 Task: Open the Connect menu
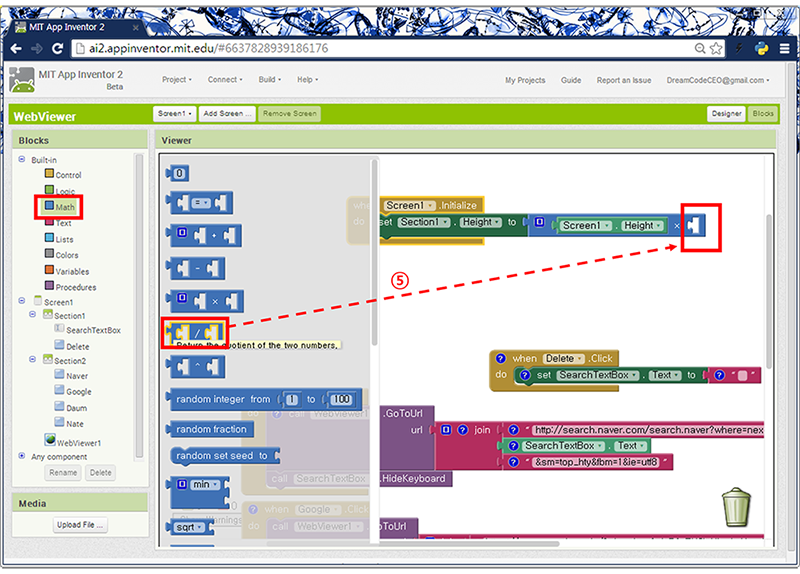pos(225,80)
